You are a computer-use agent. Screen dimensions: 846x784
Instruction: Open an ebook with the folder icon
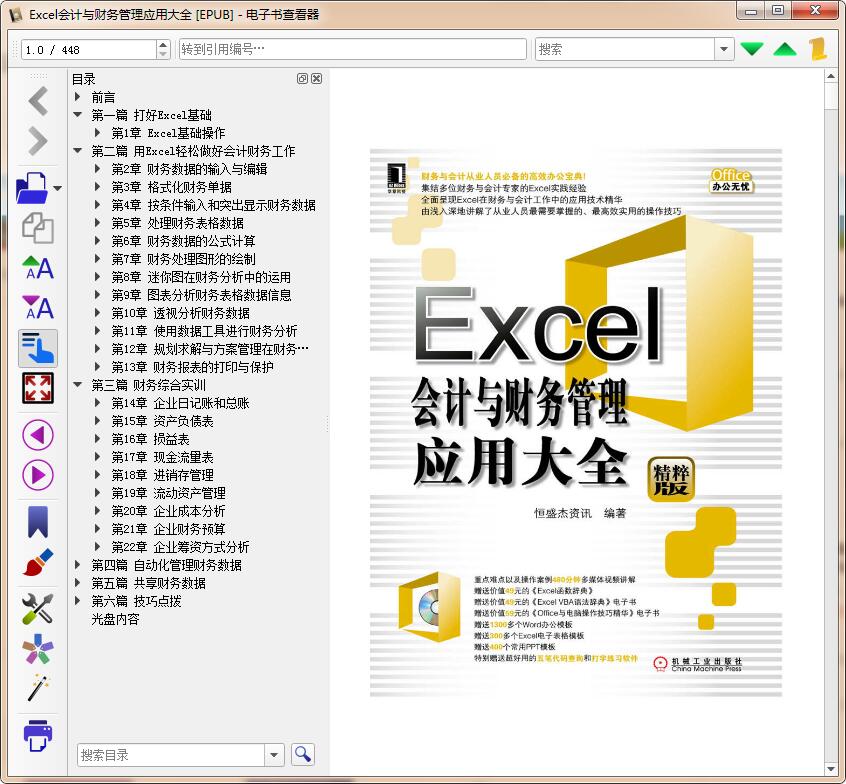point(31,188)
